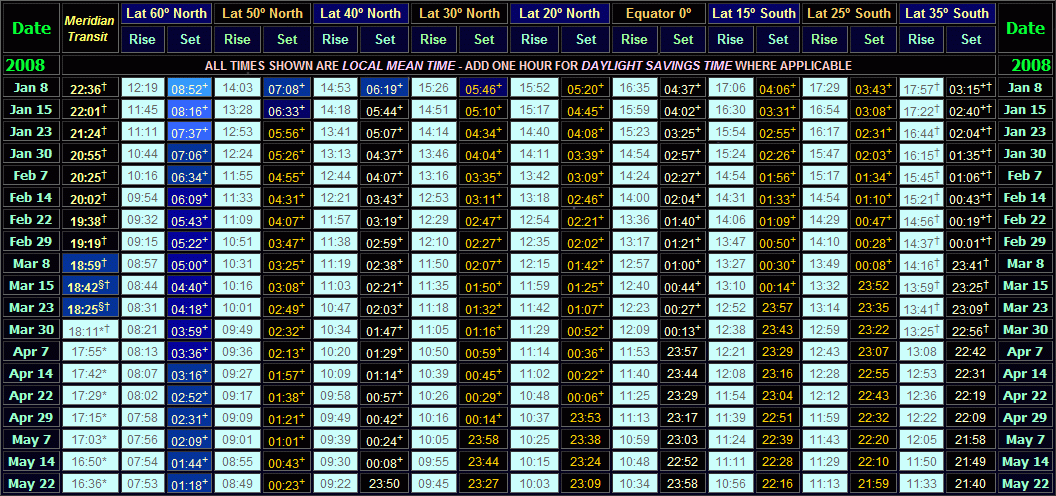Image resolution: width=1056 pixels, height=496 pixels.
Task: Click the 08:52 set time for Lat 60° North
Action: coord(188,88)
